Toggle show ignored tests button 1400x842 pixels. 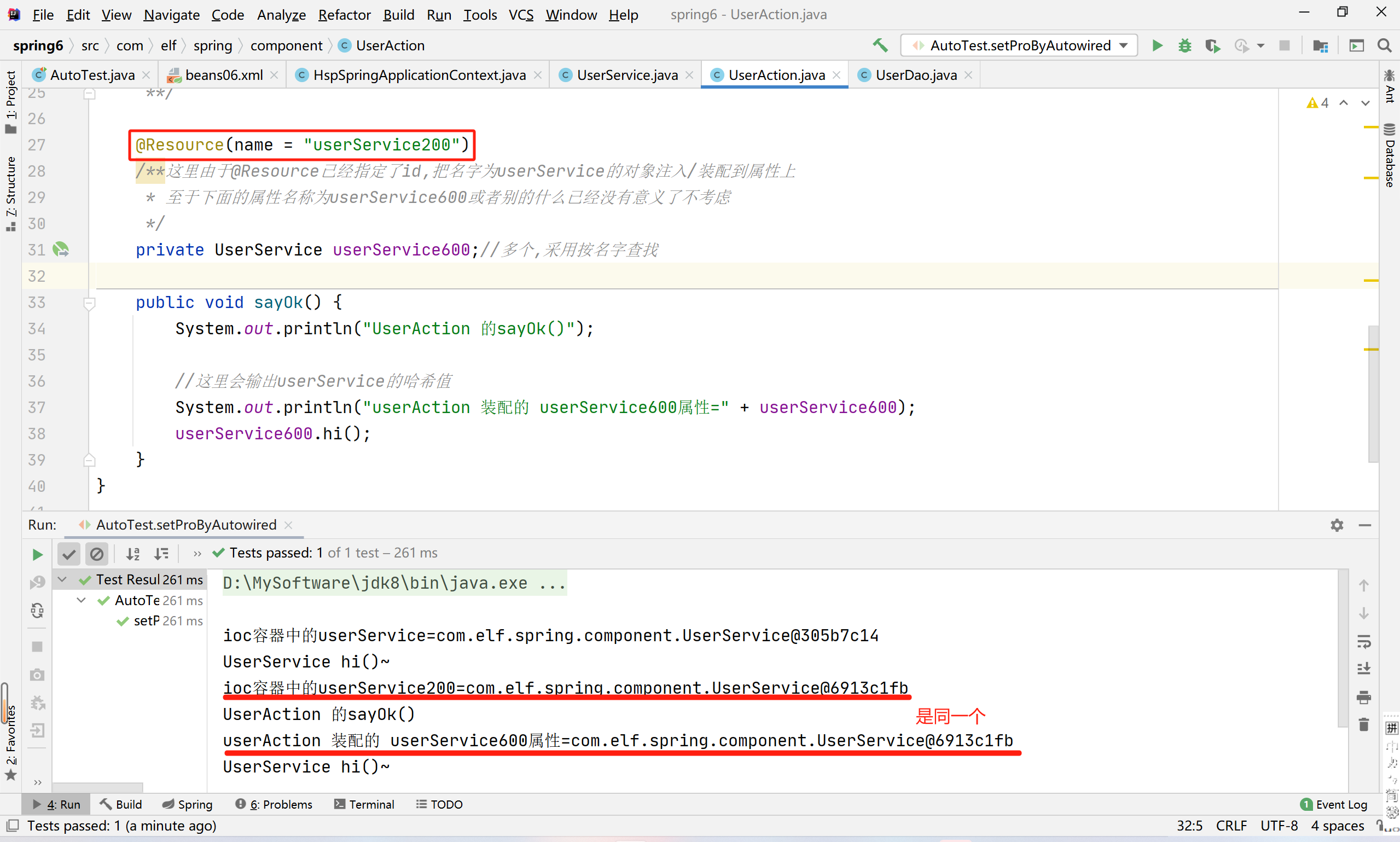tap(97, 554)
